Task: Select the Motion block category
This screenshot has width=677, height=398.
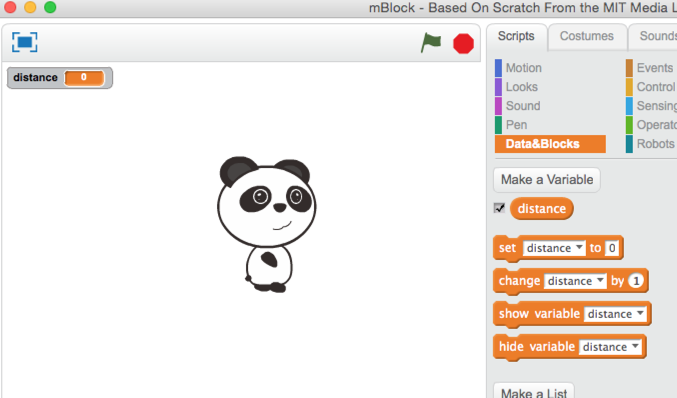Action: tap(523, 68)
